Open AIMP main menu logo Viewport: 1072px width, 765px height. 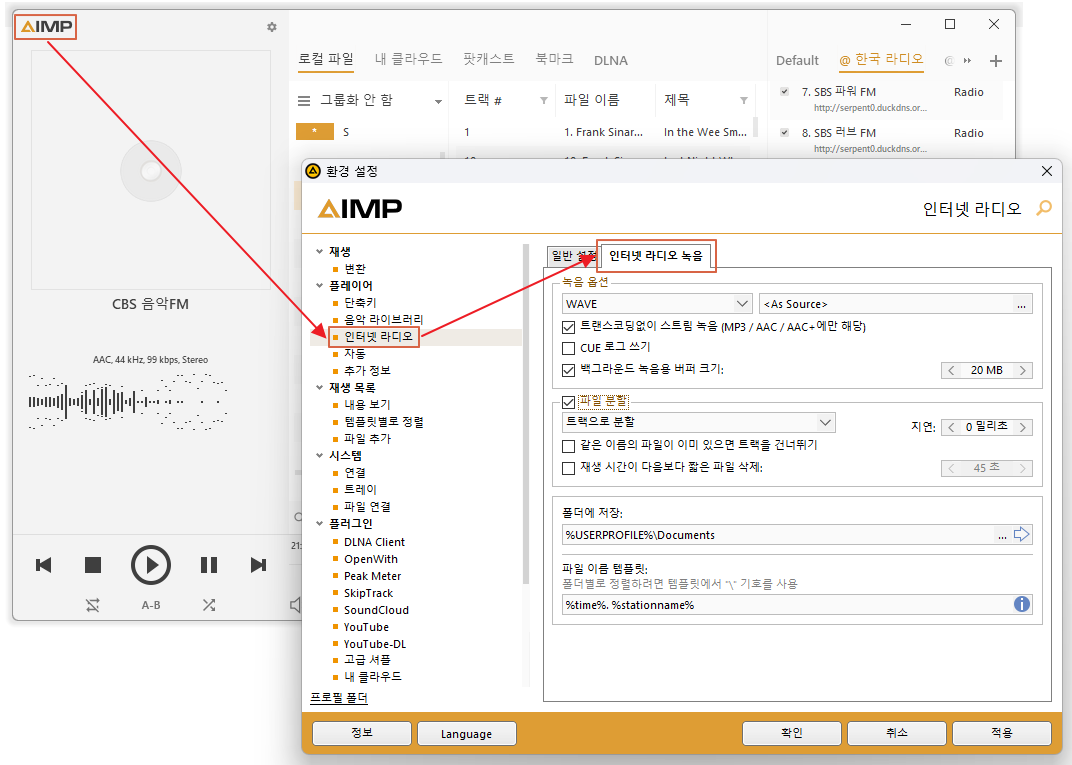[x=46, y=27]
